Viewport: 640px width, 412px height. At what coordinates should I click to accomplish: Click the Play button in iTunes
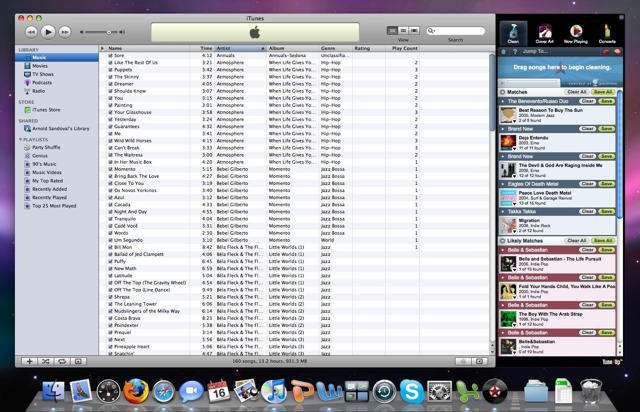(x=49, y=32)
